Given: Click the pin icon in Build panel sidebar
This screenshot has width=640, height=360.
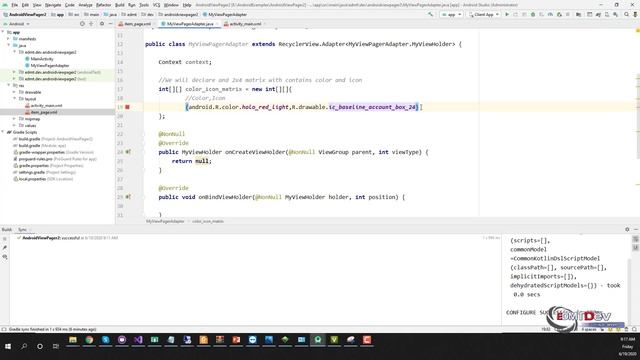Looking at the screenshot, I should click(x=5, y=248).
